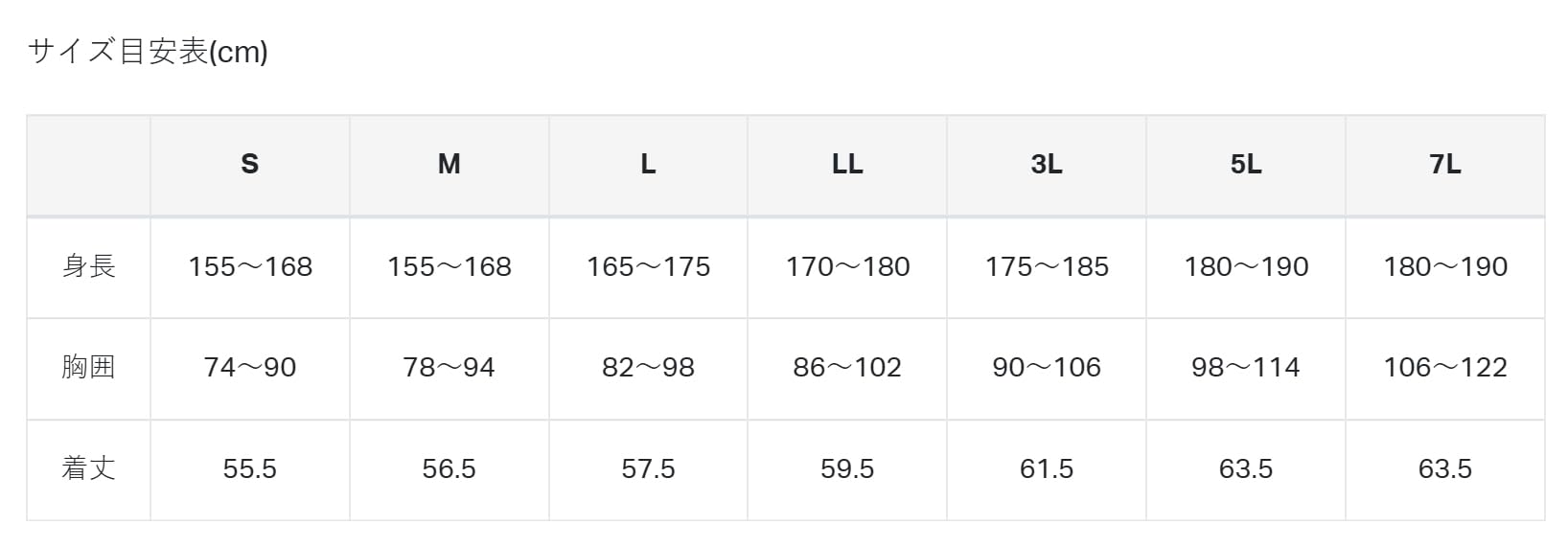The image size is (1568, 547).
Task: Click the 106～122 chest cell
Action: pos(1445,369)
